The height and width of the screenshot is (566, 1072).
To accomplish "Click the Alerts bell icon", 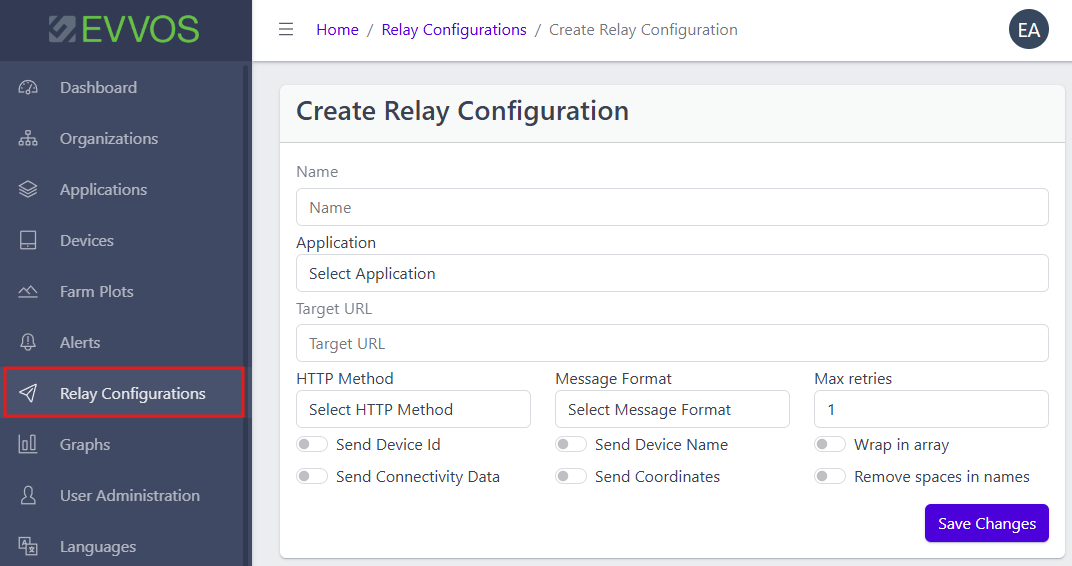I will tap(28, 343).
